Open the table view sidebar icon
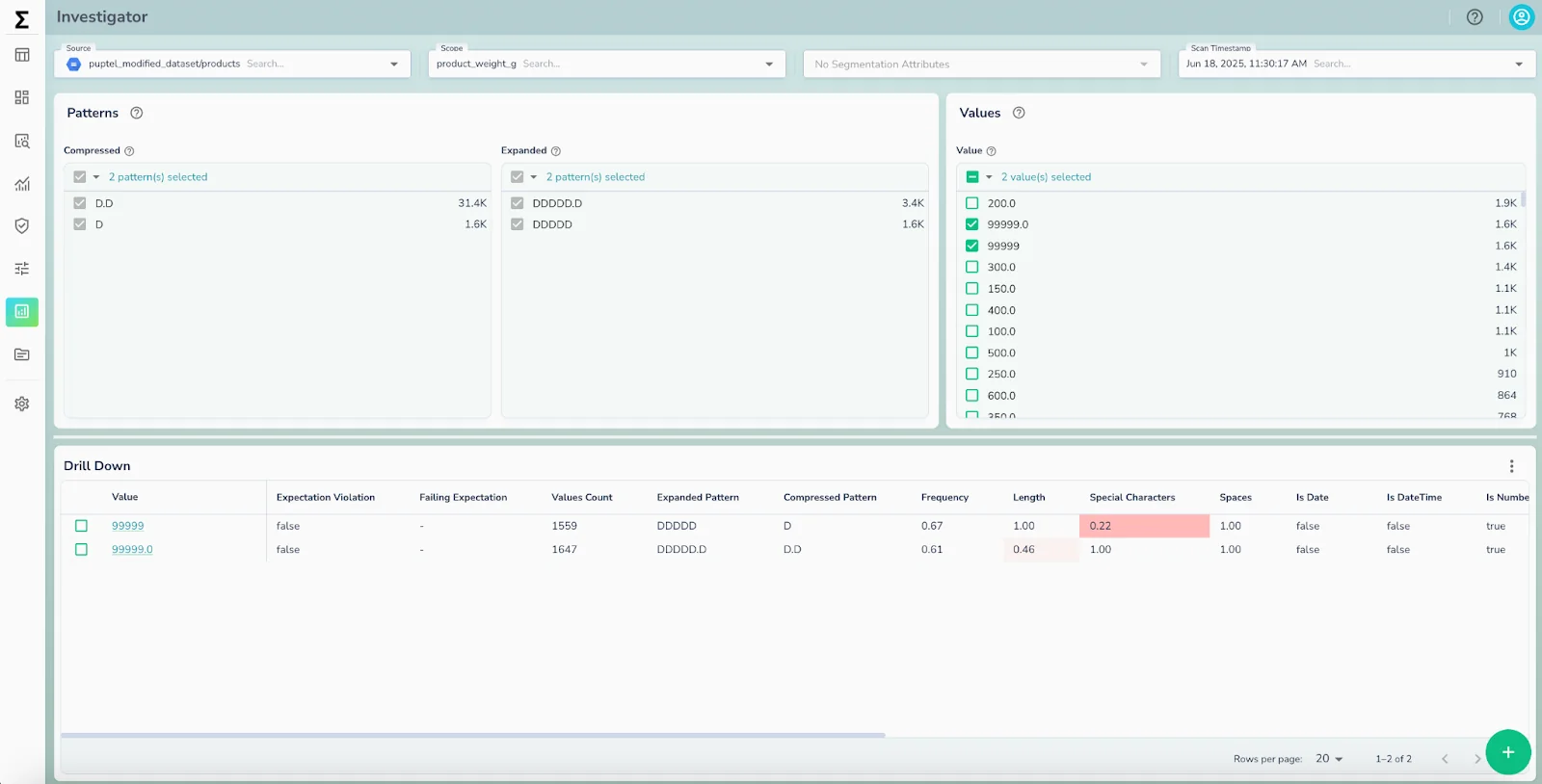Image resolution: width=1542 pixels, height=784 pixels. [x=22, y=55]
